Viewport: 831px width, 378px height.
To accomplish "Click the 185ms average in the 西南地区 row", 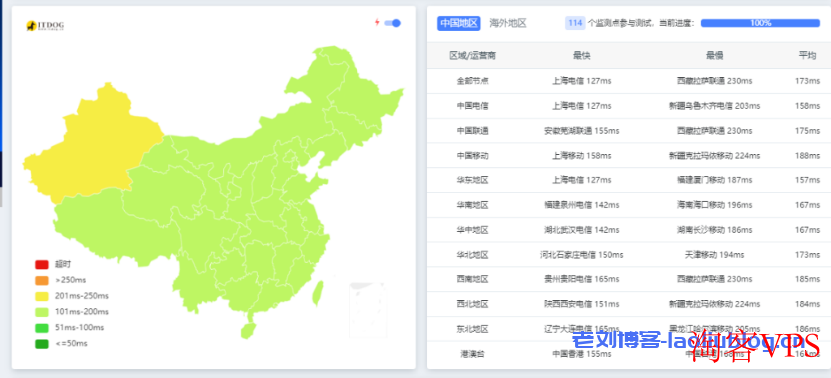I will (x=808, y=279).
